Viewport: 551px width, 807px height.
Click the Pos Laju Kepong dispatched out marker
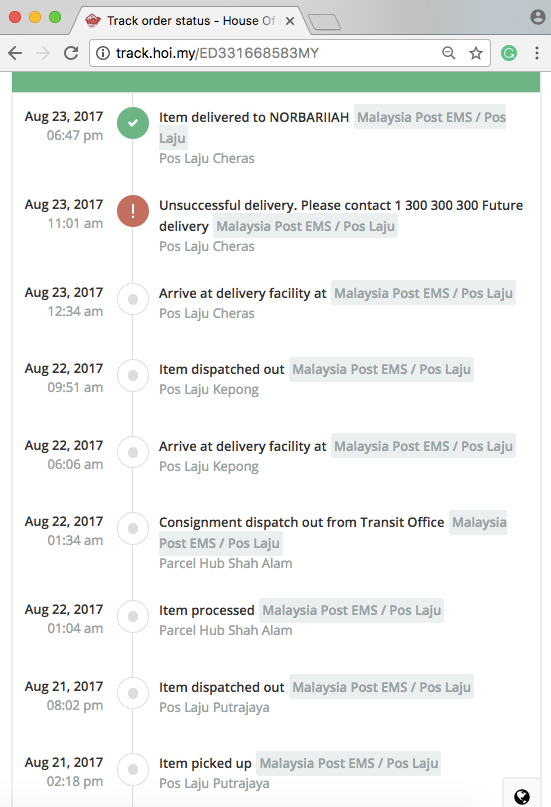pyautogui.click(x=133, y=376)
